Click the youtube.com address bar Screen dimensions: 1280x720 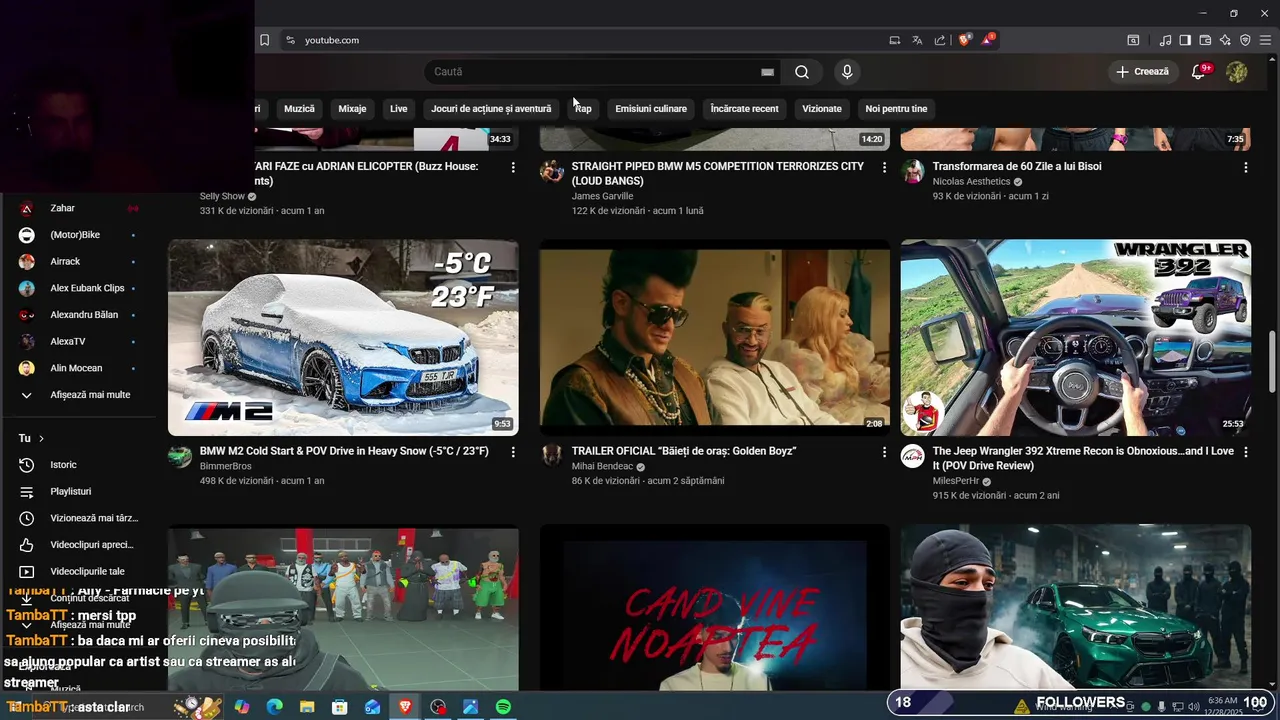[x=580, y=40]
